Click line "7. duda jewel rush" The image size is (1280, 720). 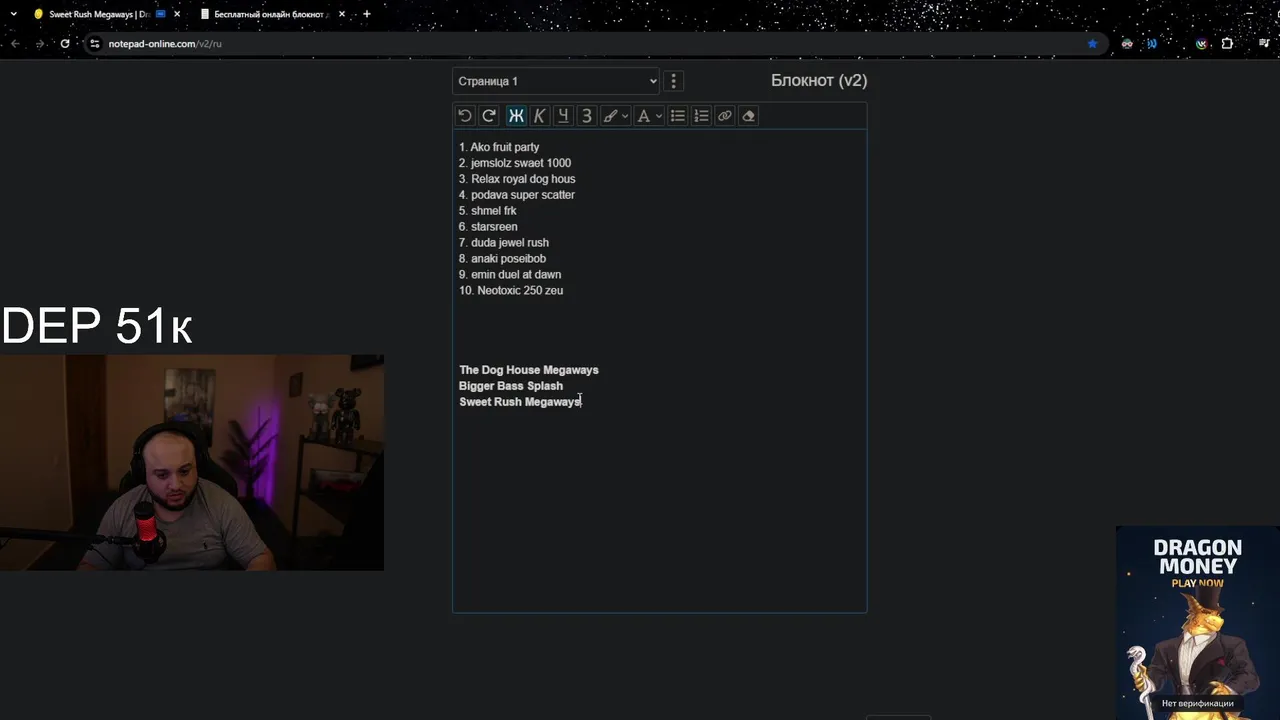(x=504, y=243)
